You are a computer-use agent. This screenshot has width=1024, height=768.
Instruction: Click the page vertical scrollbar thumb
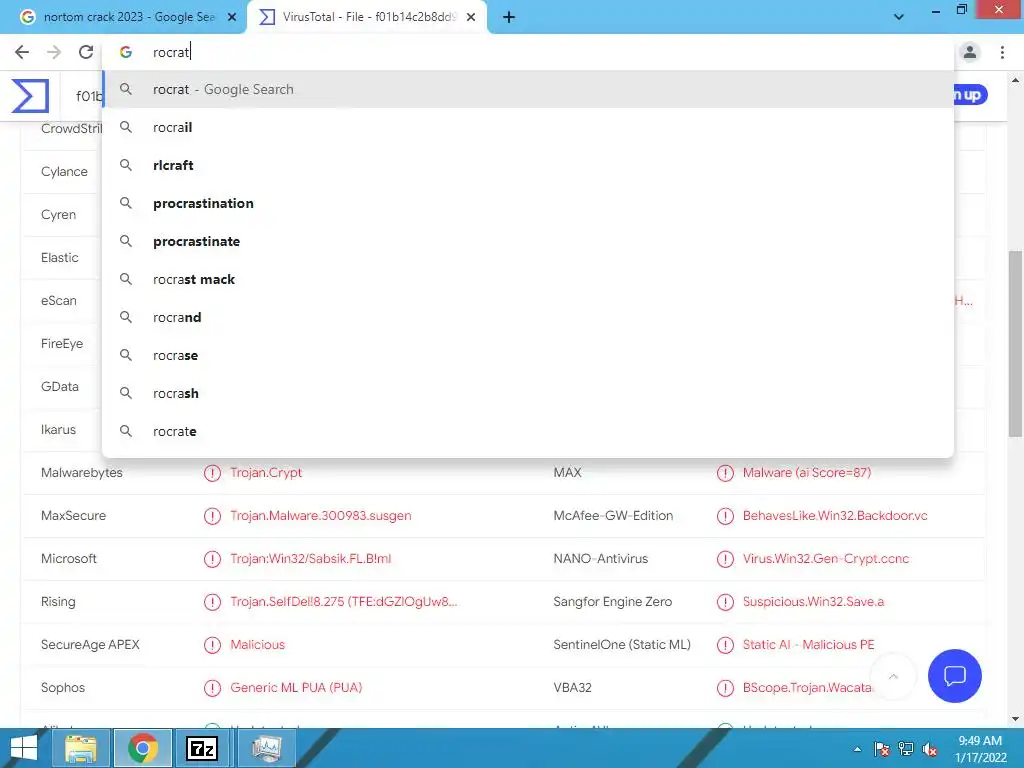[x=1015, y=344]
